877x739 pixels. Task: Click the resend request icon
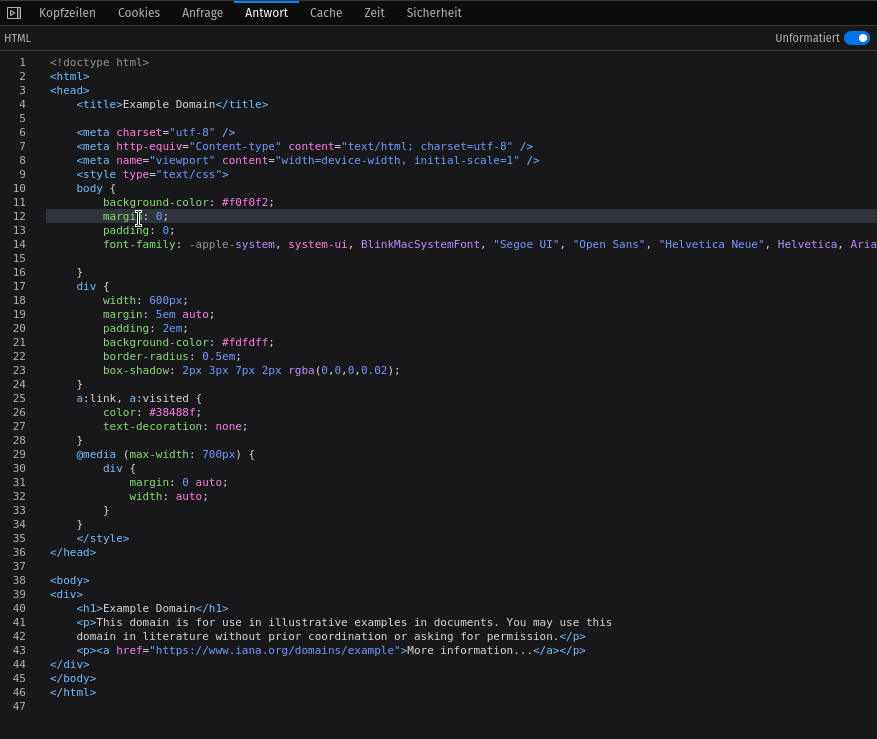[13, 13]
